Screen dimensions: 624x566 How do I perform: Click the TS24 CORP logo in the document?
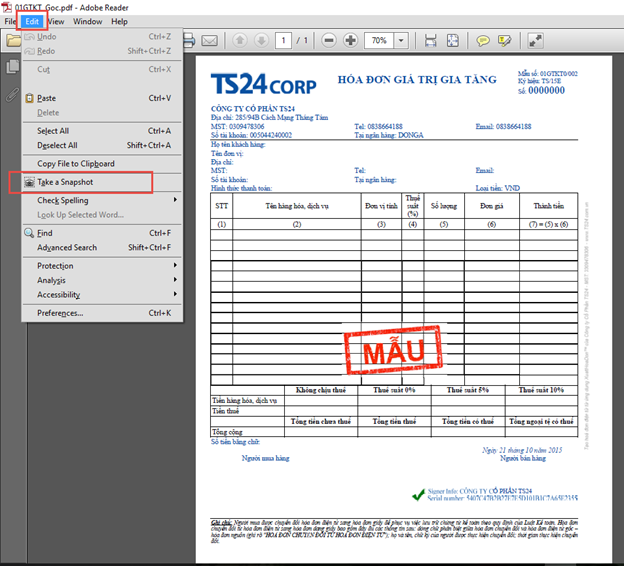[263, 84]
